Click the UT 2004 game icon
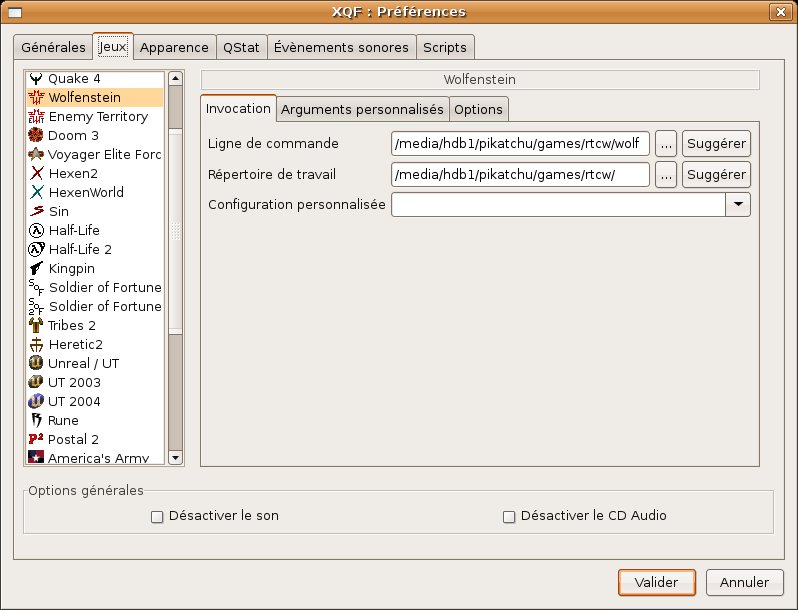This screenshot has width=798, height=610. (x=36, y=402)
